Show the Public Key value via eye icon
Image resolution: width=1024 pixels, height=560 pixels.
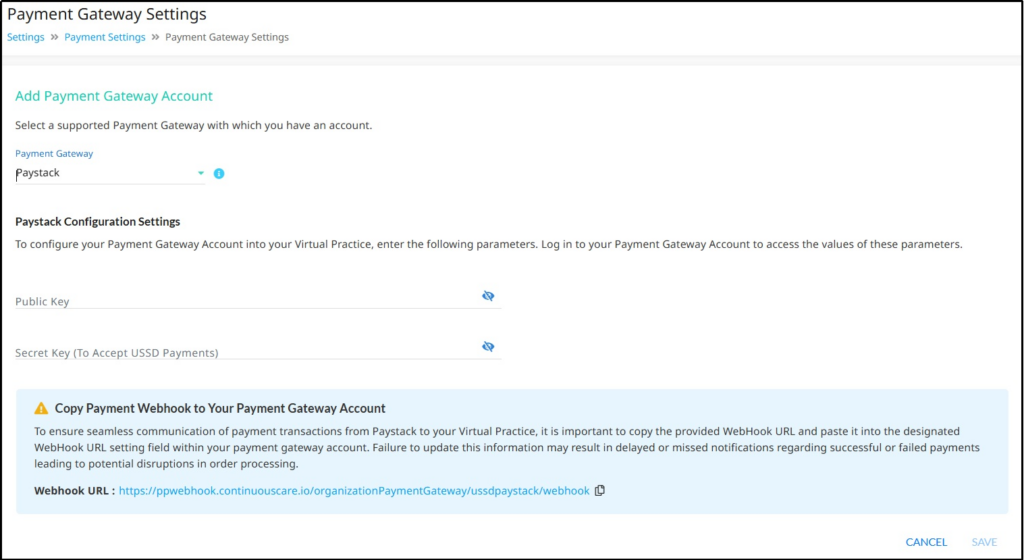(488, 296)
